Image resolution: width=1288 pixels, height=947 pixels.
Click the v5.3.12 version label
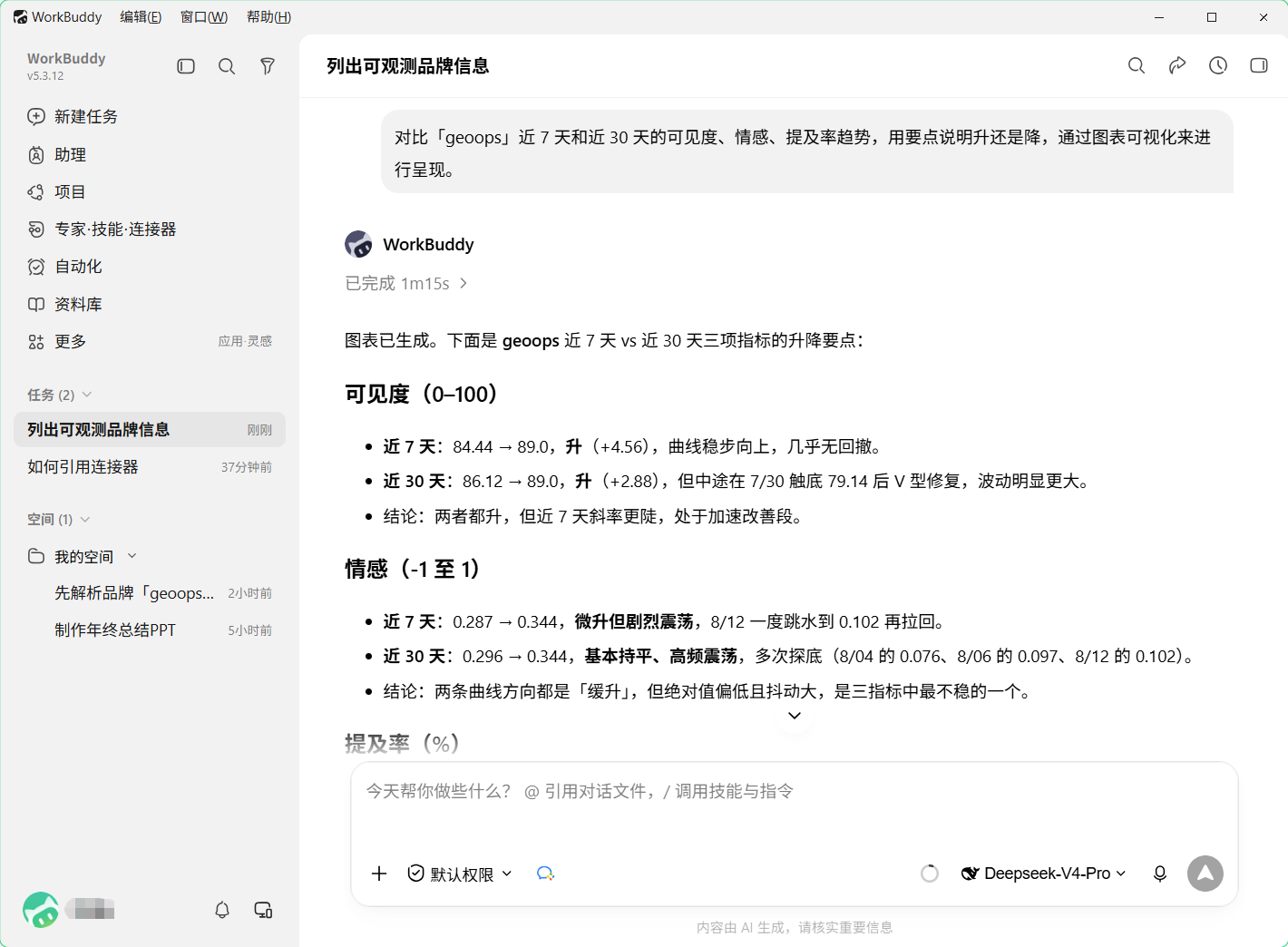click(x=45, y=76)
